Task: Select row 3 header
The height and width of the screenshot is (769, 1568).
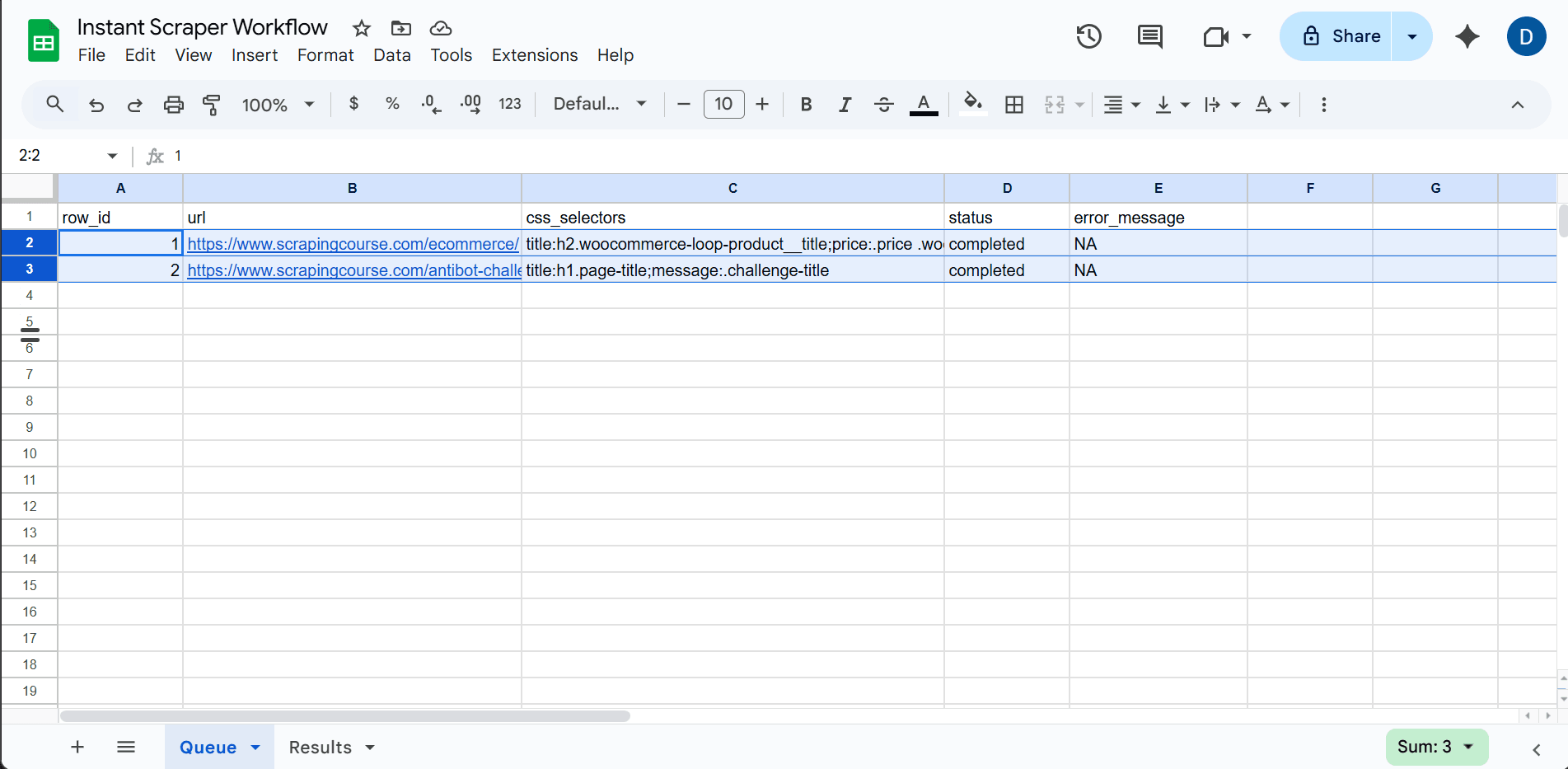Action: 30,270
